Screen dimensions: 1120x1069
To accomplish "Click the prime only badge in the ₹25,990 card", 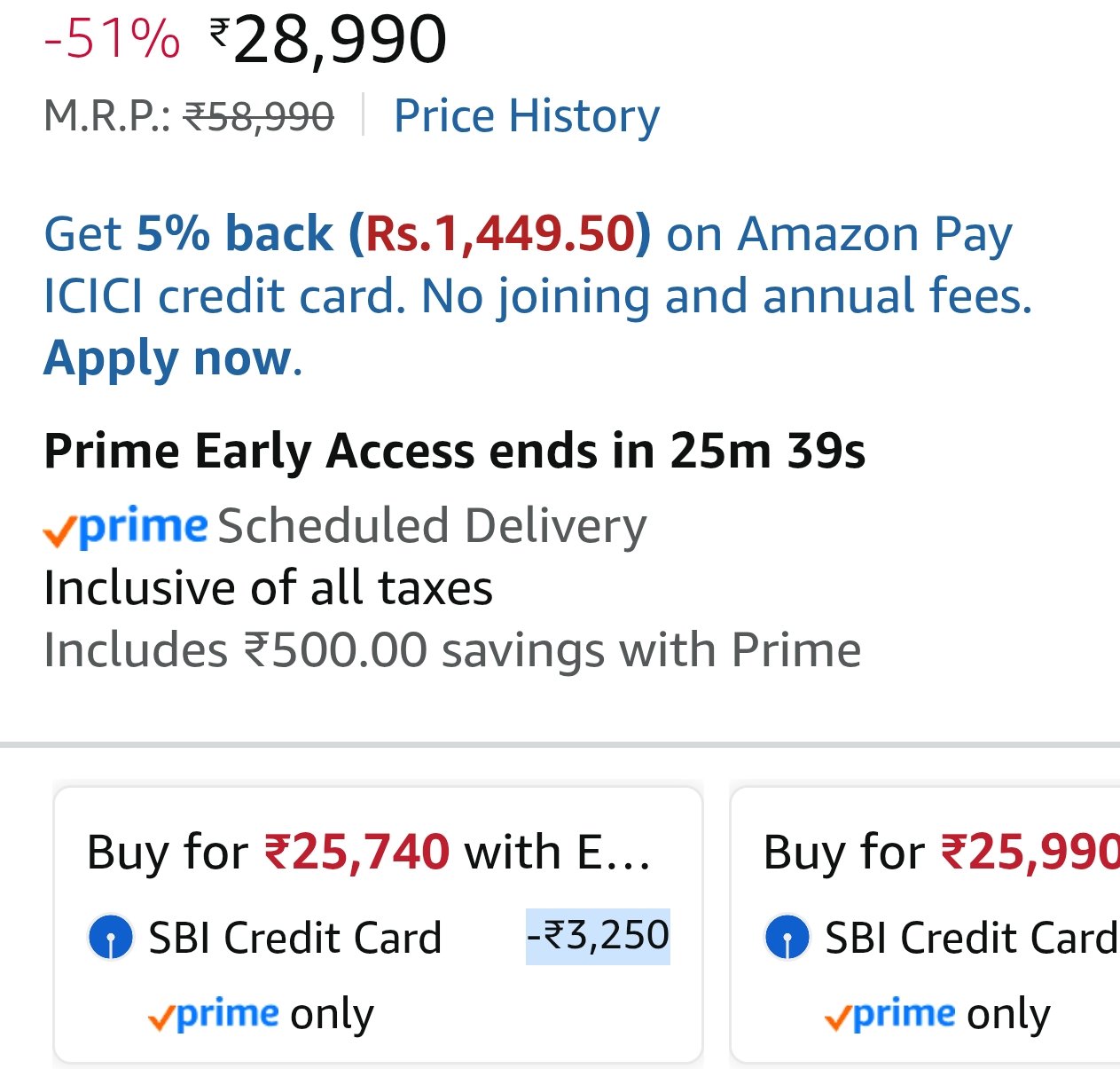I will [x=936, y=1013].
